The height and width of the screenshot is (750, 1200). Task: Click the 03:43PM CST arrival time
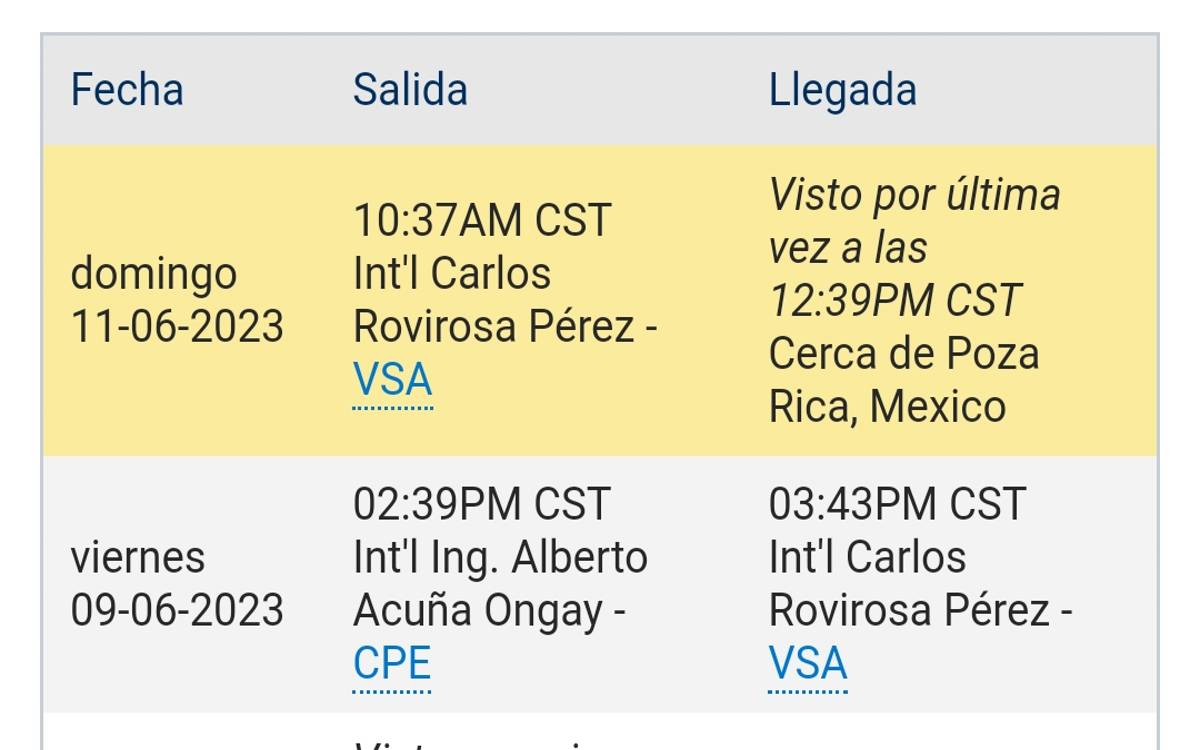point(897,504)
